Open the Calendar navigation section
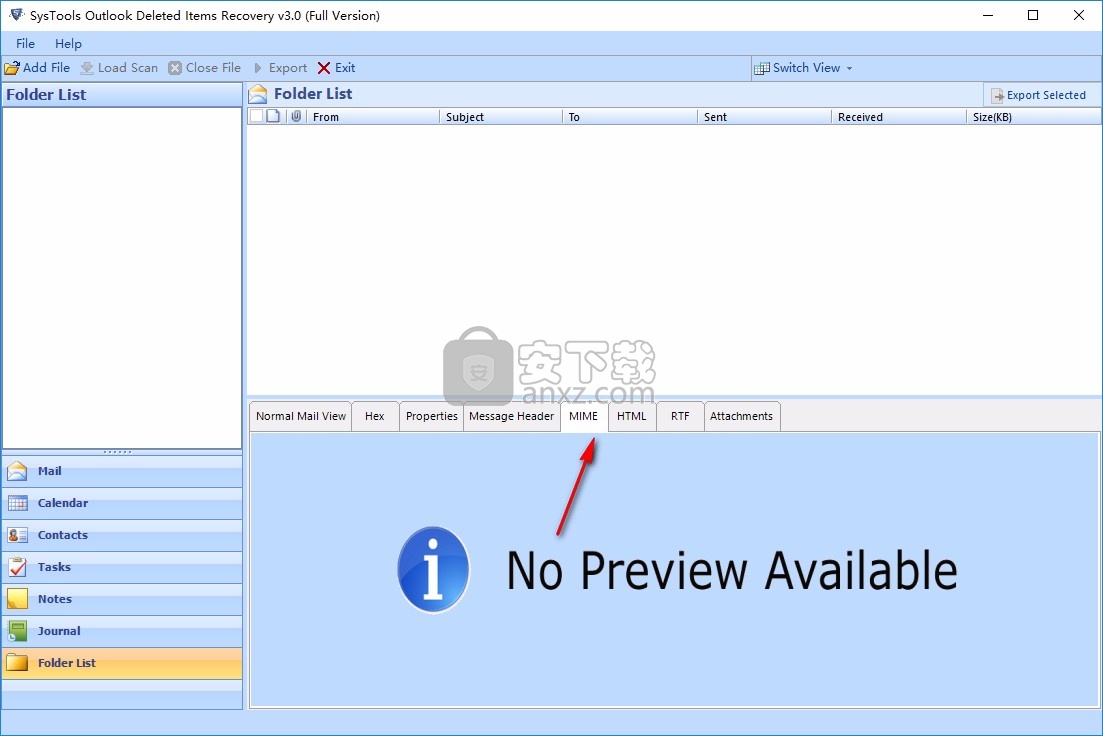The image size is (1103, 736). coord(122,503)
